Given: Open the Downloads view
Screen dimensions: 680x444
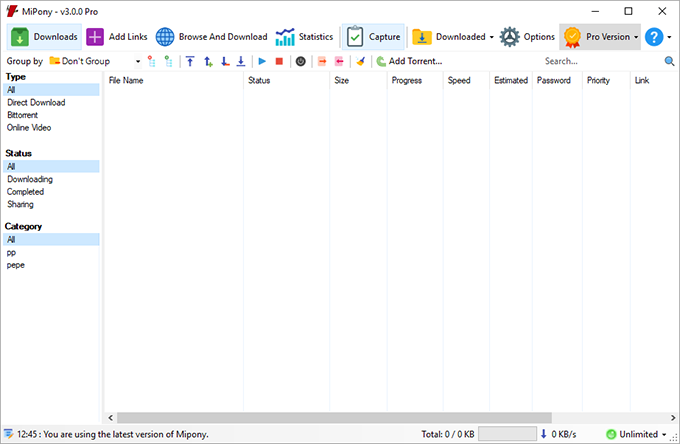Looking at the screenshot, I should (44, 37).
